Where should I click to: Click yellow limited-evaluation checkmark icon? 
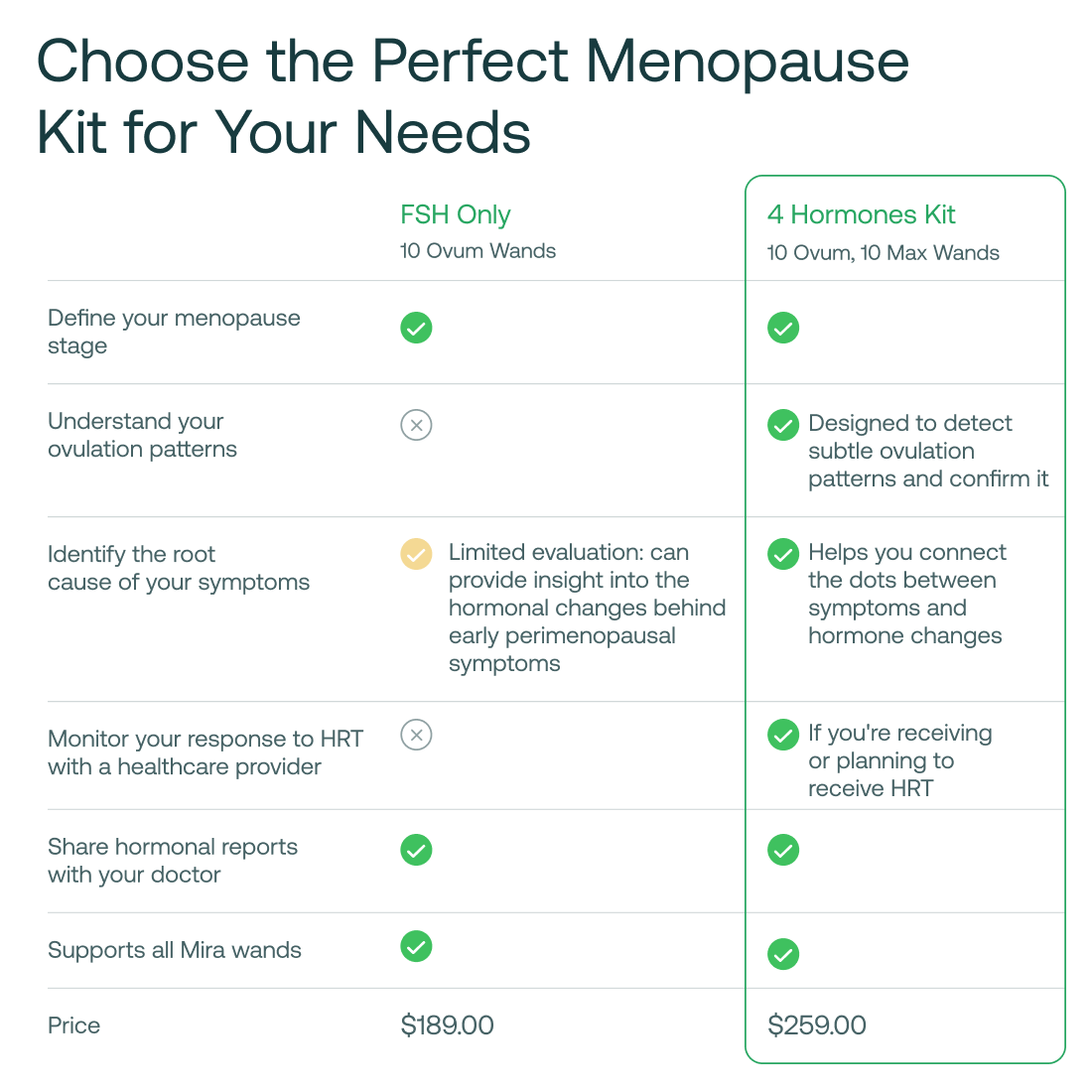pyautogui.click(x=416, y=554)
